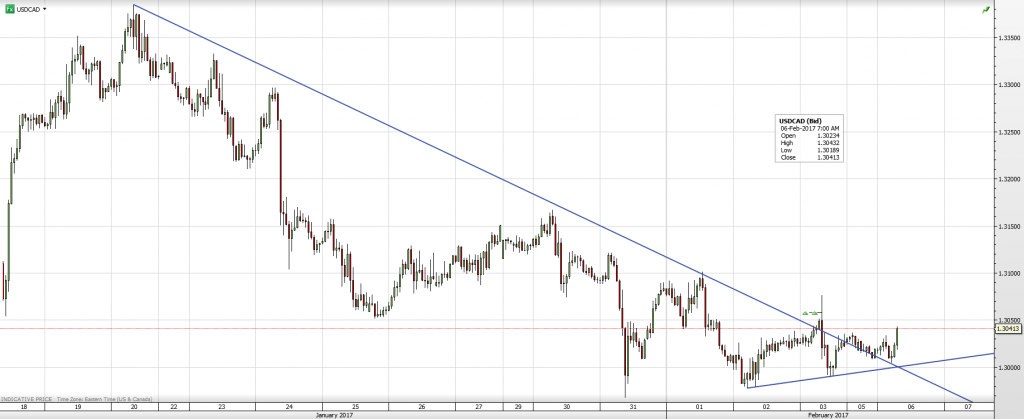The width and height of the screenshot is (1024, 419).
Task: Click date 20 on the time axis
Action: coord(134,406)
